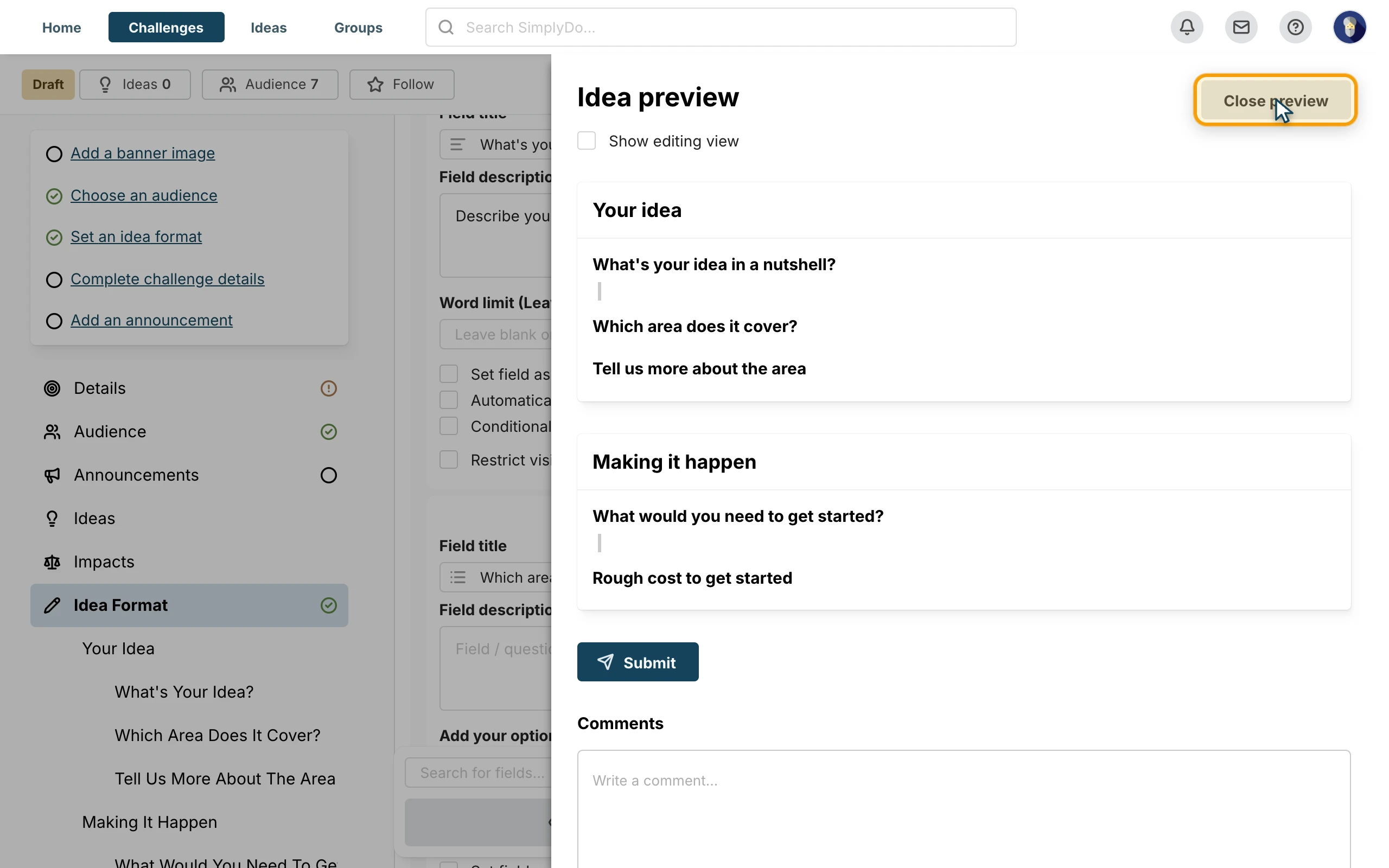Open the Add a banner image link
This screenshot has width=1389, height=868.
(143, 154)
